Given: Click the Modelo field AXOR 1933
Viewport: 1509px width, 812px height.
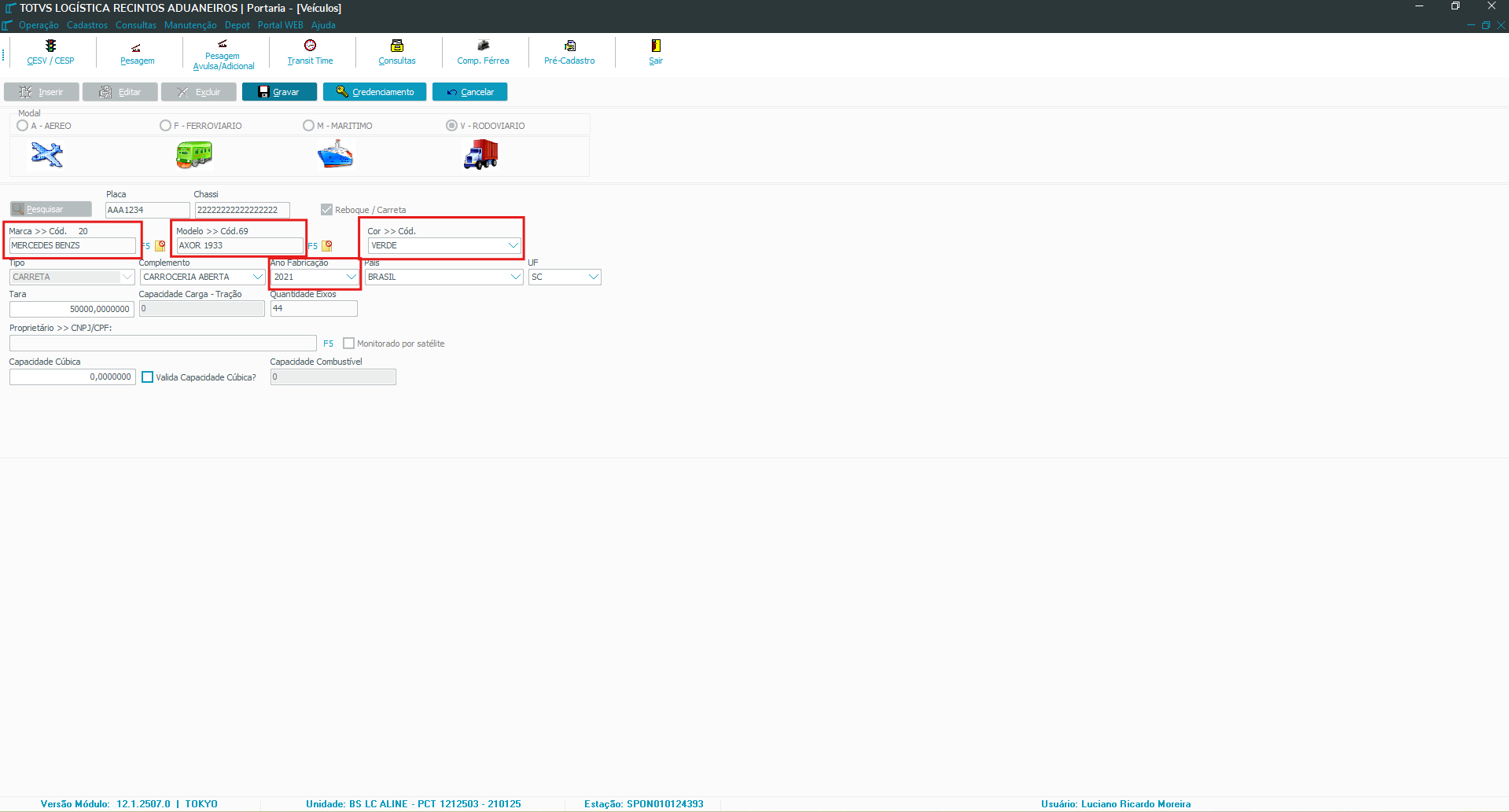Looking at the screenshot, I should [240, 245].
